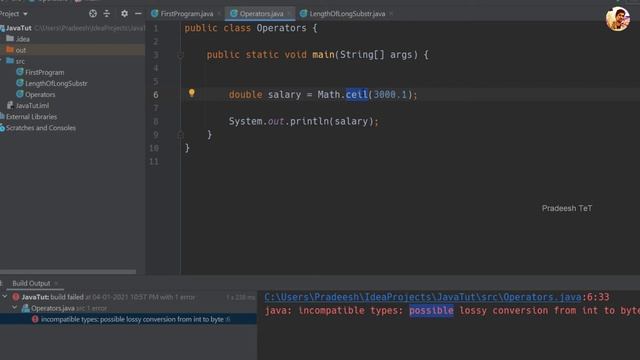Close the FirstProgram.java tab

click(x=219, y=14)
